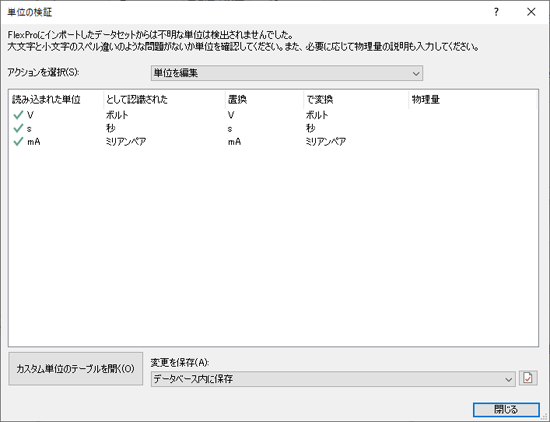
Task: Select the データベース内に保存 combo box
Action: pyautogui.click(x=333, y=379)
